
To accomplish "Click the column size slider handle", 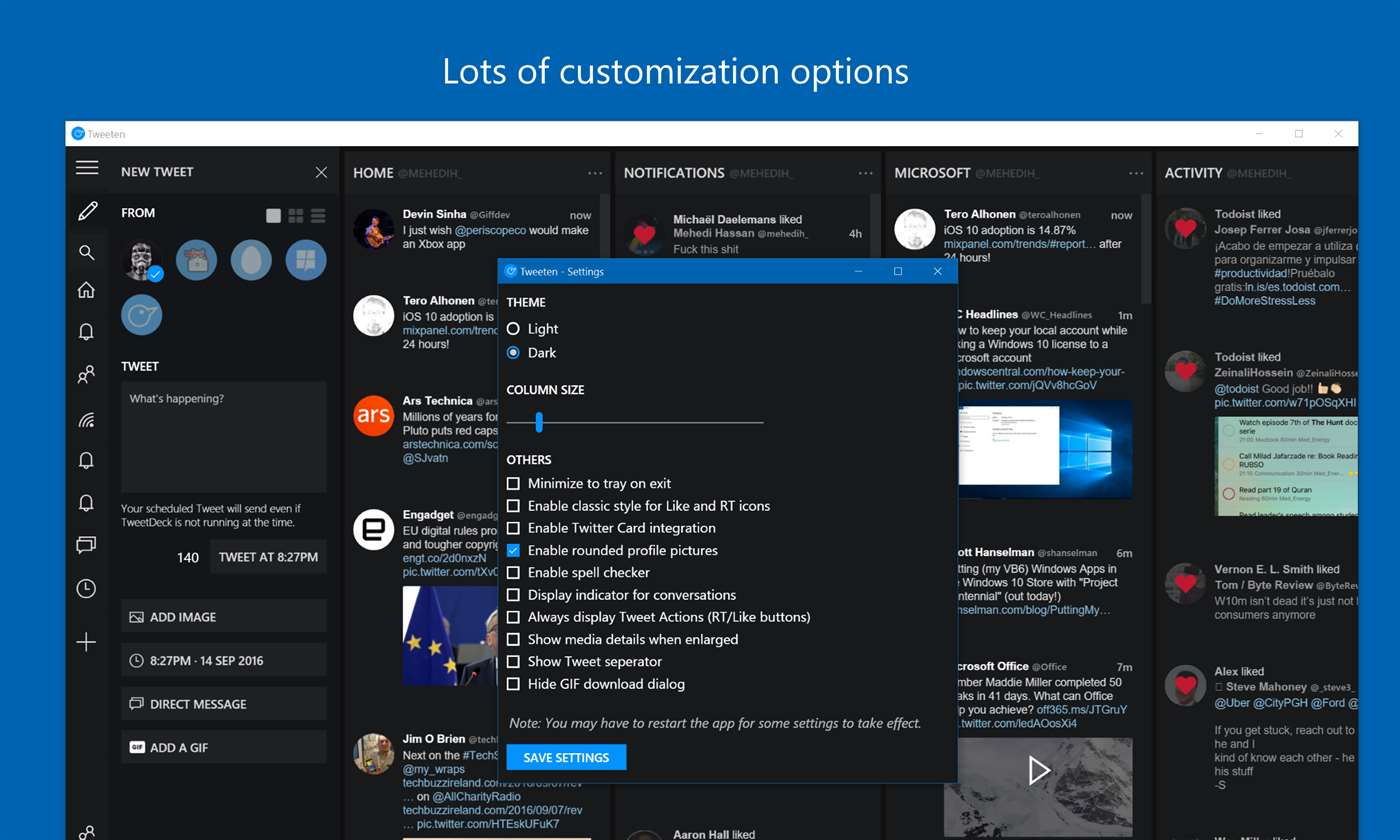I will click(539, 422).
